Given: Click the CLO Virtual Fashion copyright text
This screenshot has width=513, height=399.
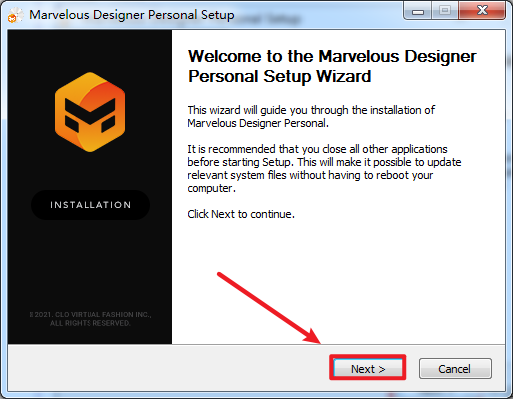Looking at the screenshot, I should [x=90, y=319].
